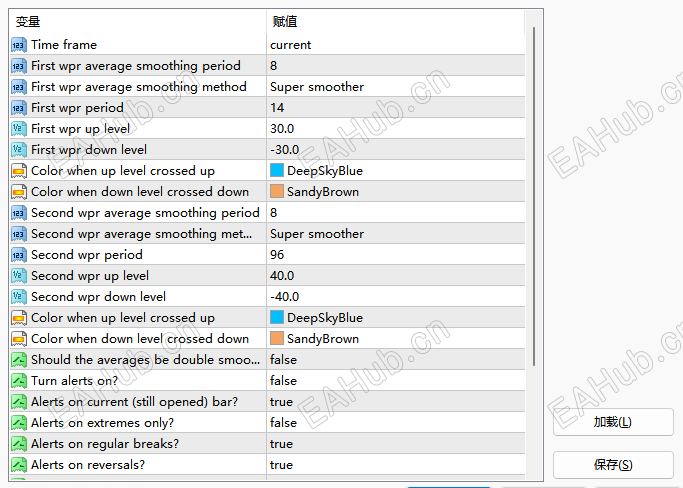The width and height of the screenshot is (683, 488).
Task: Click the double-type icon for First wpr up level
Action: pos(19,129)
